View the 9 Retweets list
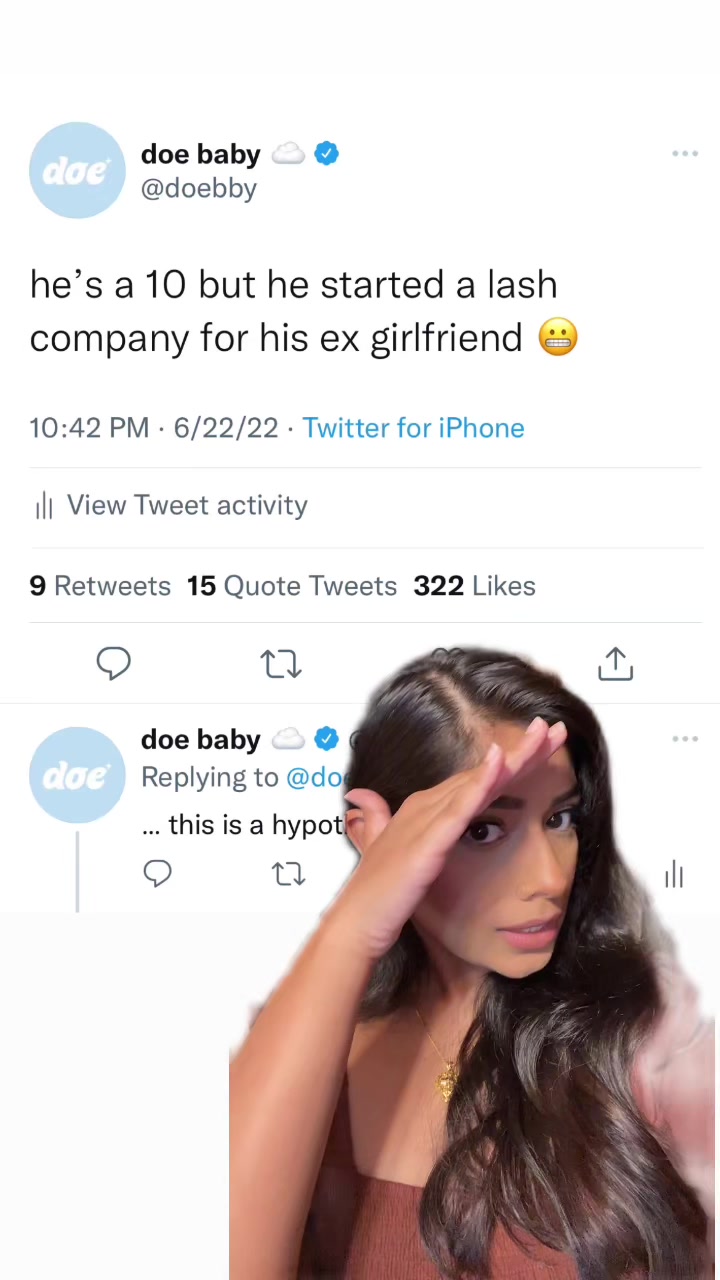 (x=100, y=586)
